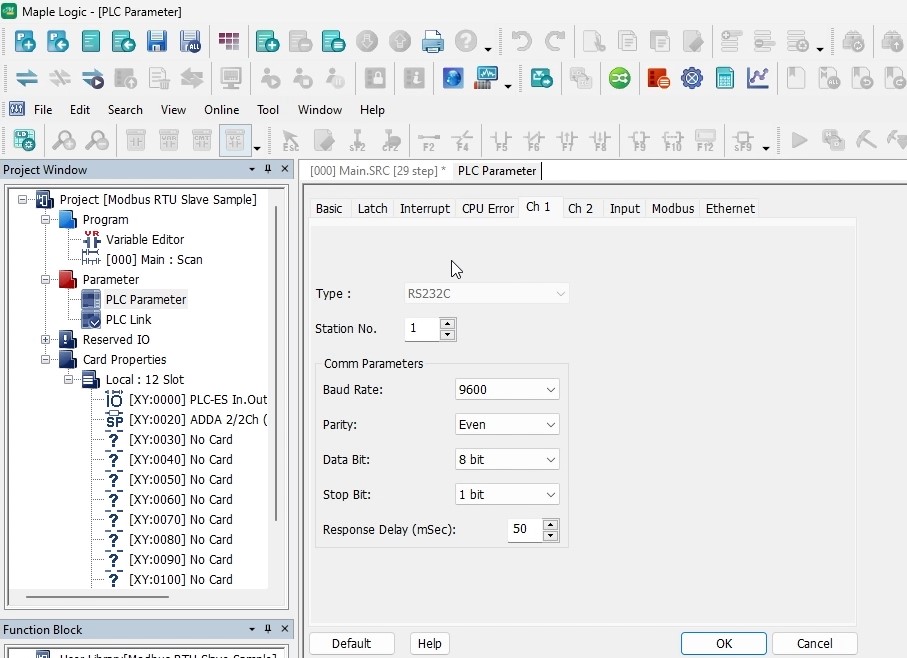Click the question mark help toolbar icon
Viewport: 907px width, 658px height.
[466, 42]
